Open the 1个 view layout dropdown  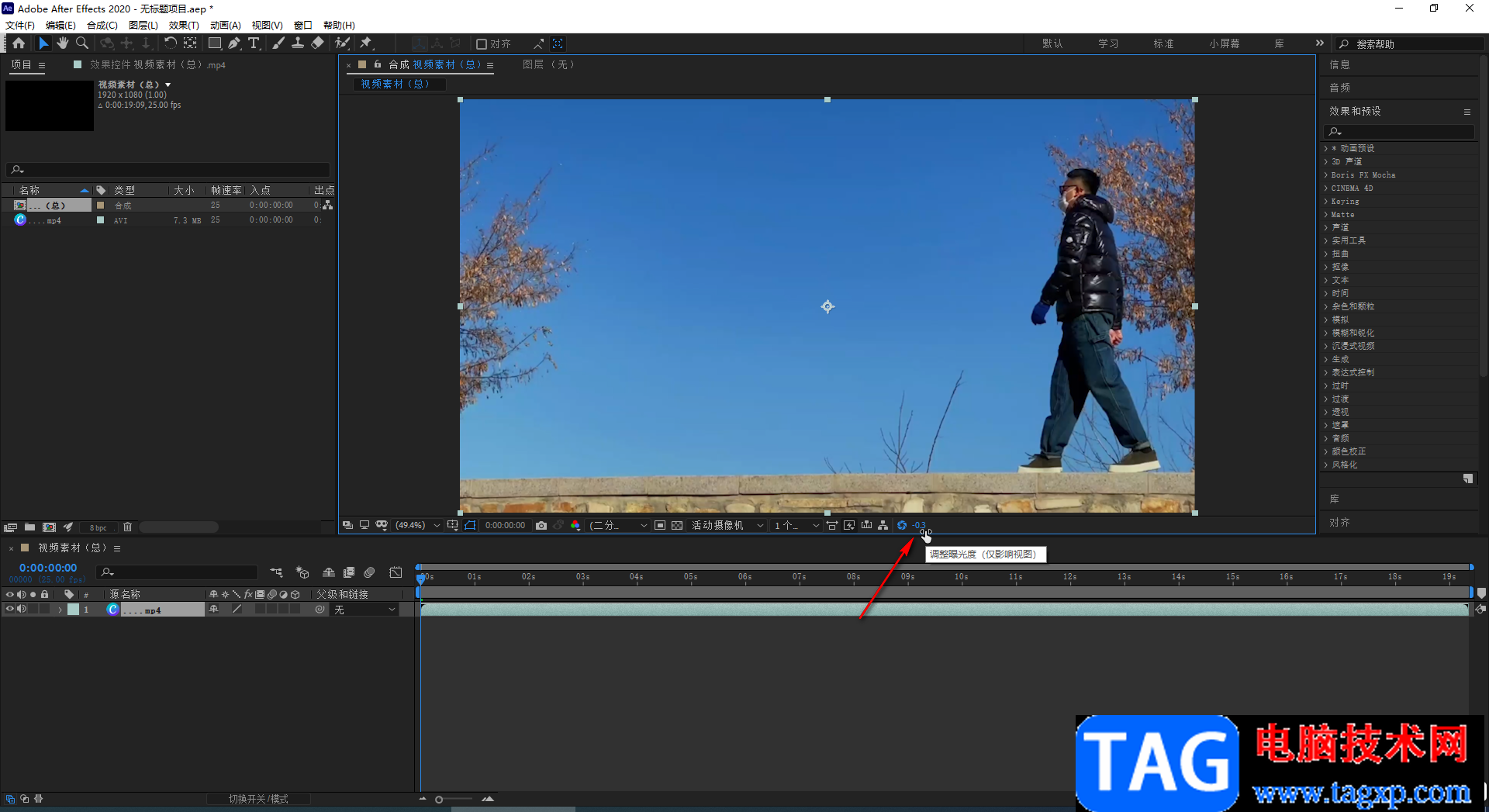tap(796, 525)
